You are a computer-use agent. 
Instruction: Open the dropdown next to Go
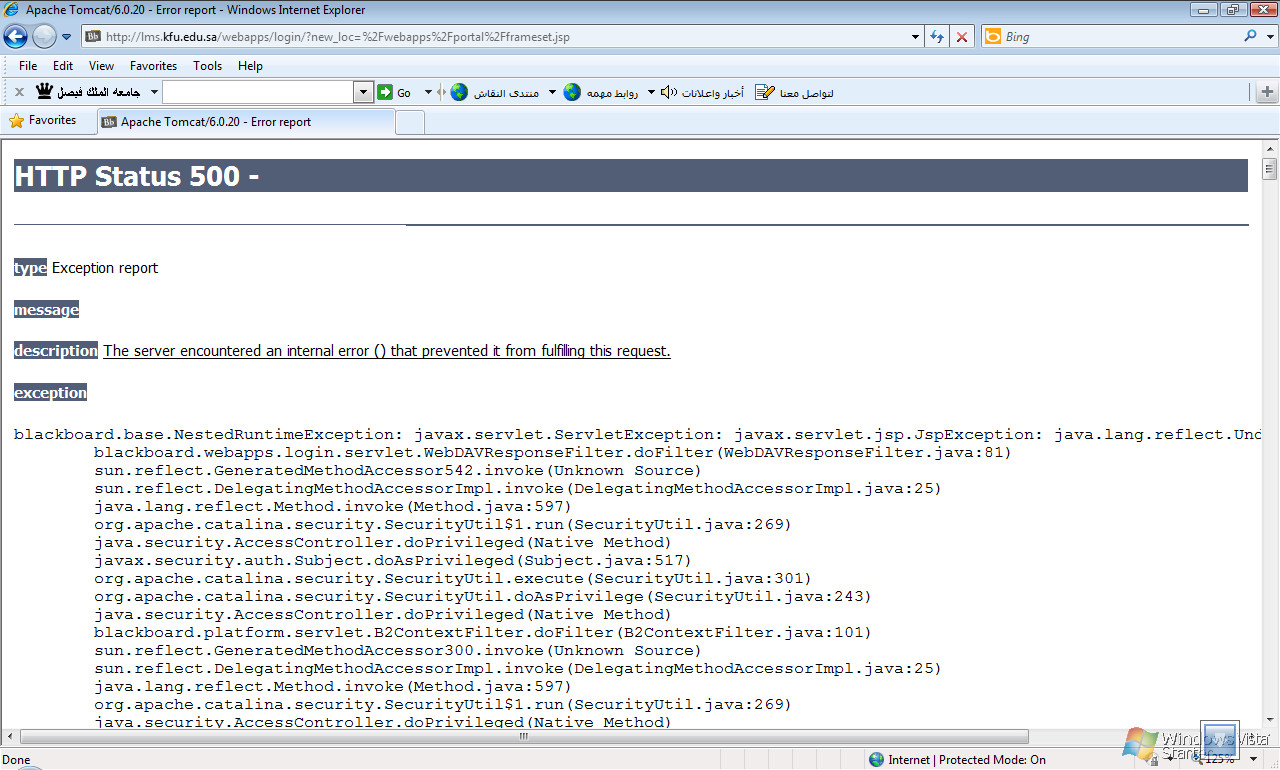pyautogui.click(x=428, y=92)
